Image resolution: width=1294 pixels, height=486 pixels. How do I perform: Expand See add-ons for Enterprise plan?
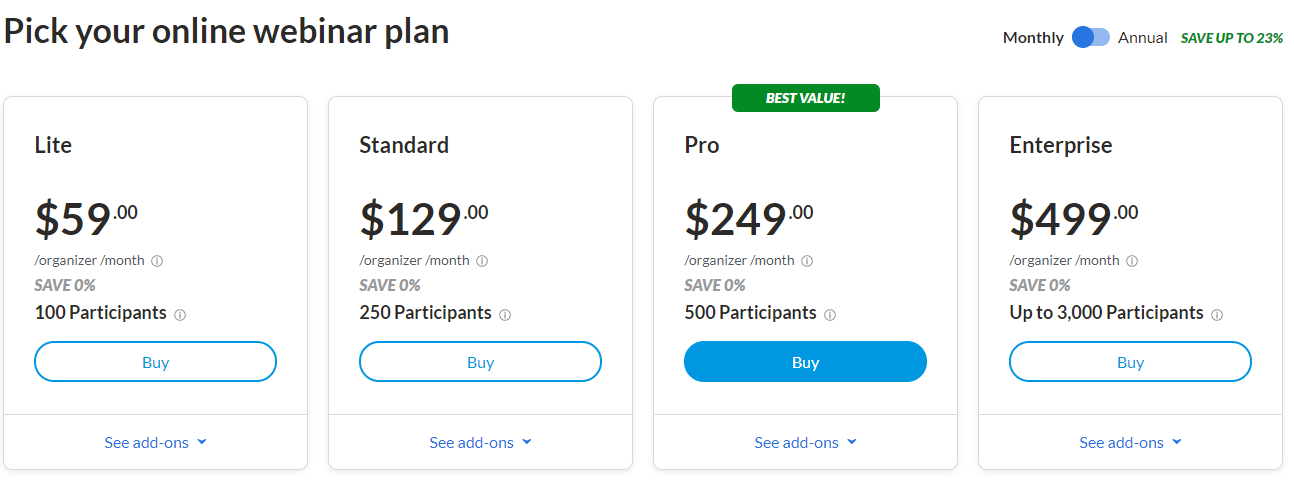1131,442
